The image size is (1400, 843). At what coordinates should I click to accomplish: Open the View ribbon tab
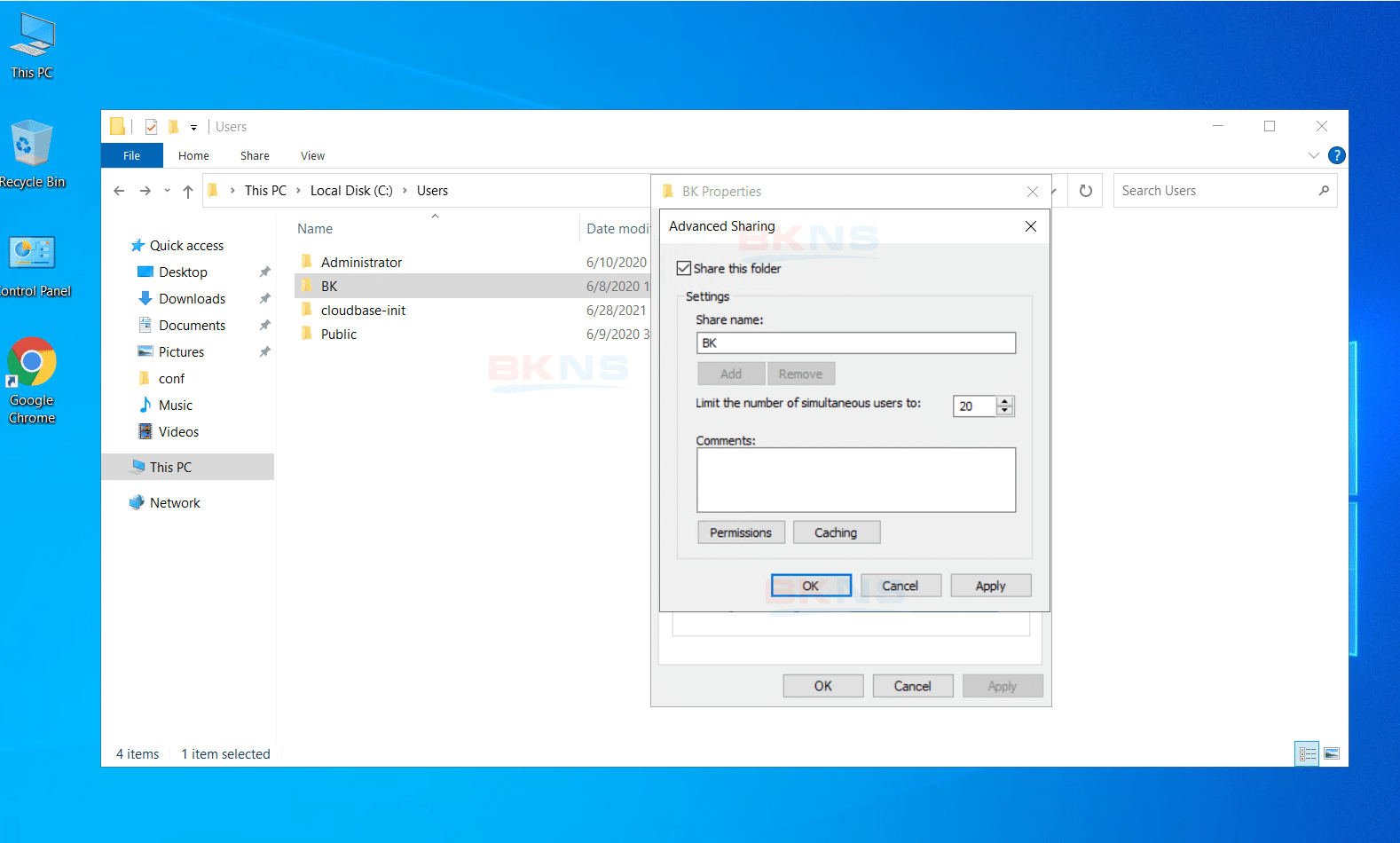pos(312,155)
